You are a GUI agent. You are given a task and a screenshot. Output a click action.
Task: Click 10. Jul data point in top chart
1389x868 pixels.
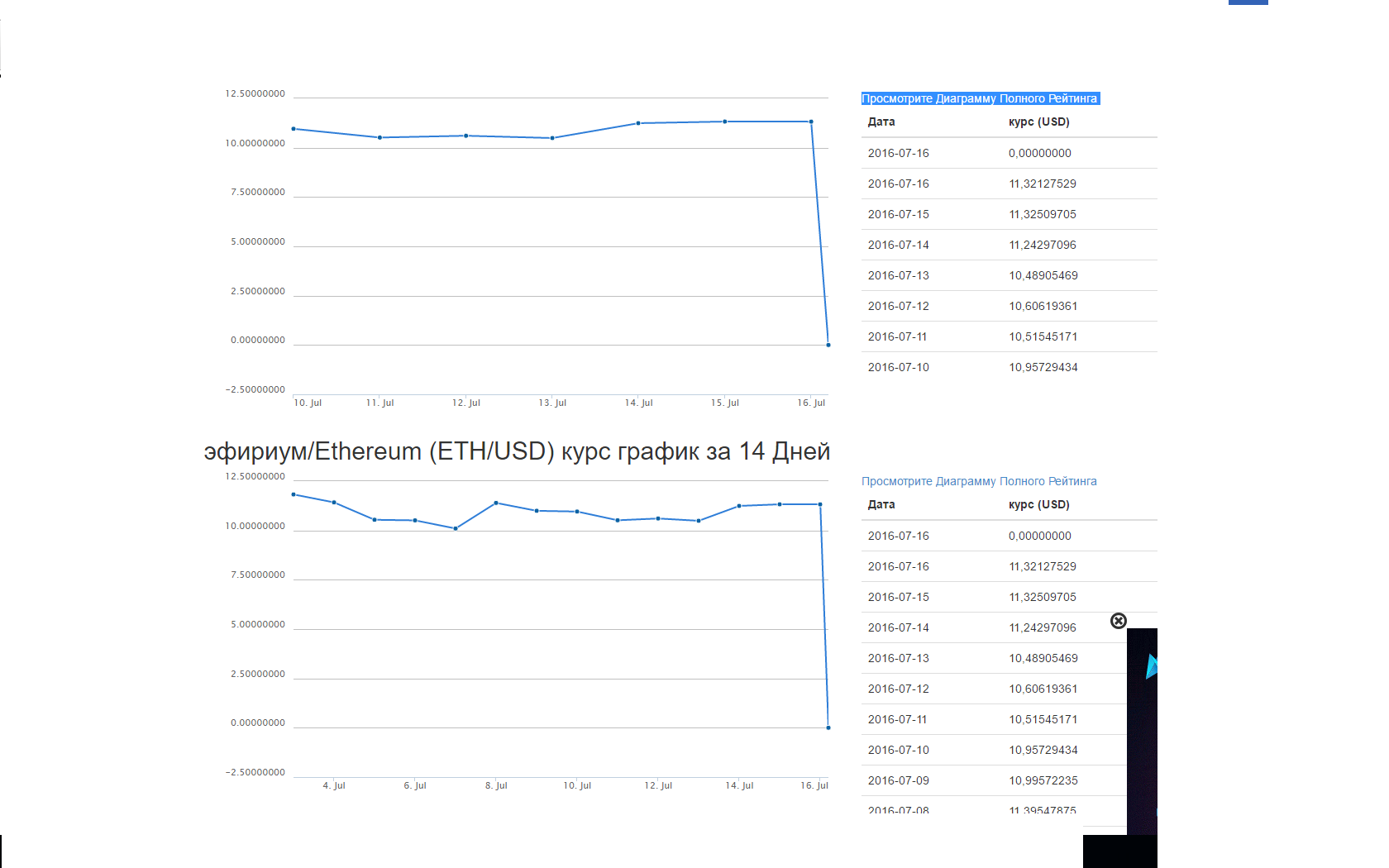pos(294,129)
